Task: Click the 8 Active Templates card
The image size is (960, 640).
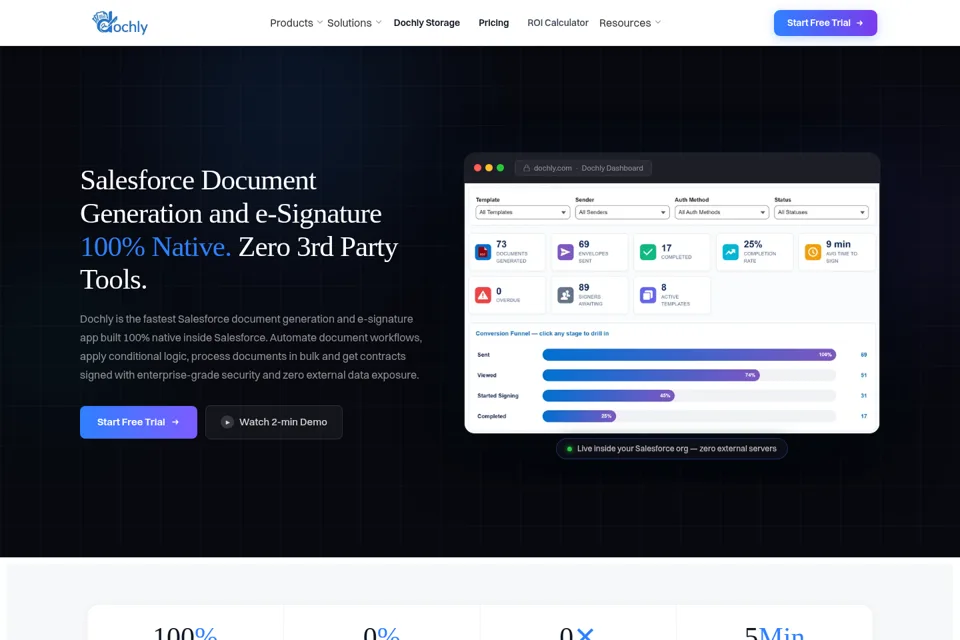Action: coord(672,295)
